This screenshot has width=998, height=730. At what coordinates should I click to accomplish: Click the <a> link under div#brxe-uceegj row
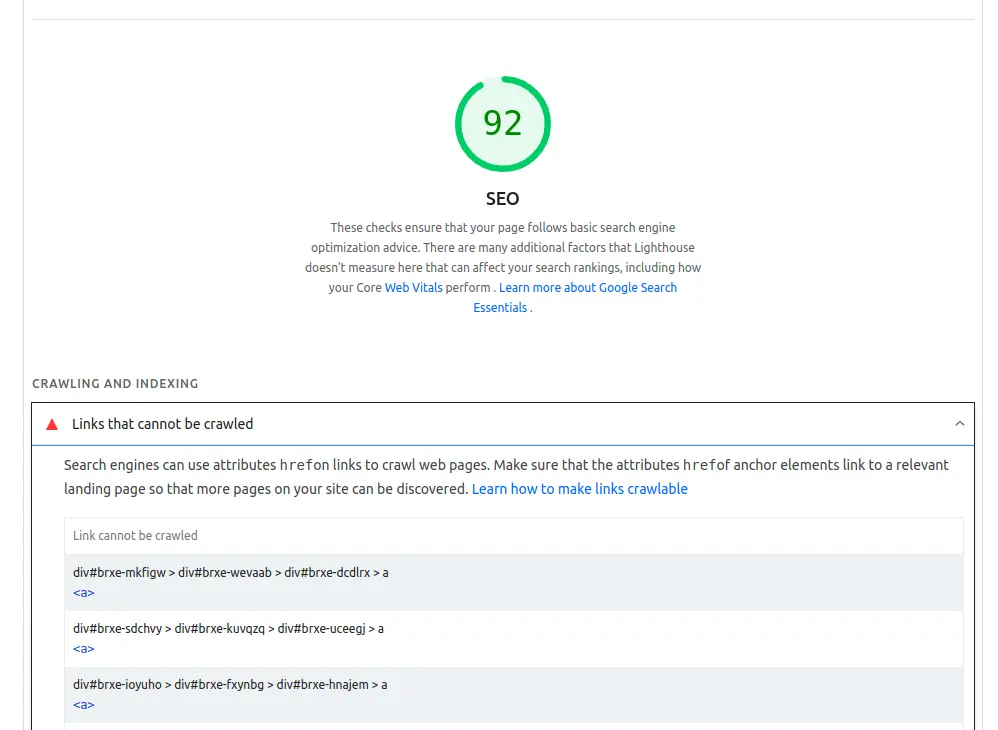tap(83, 648)
